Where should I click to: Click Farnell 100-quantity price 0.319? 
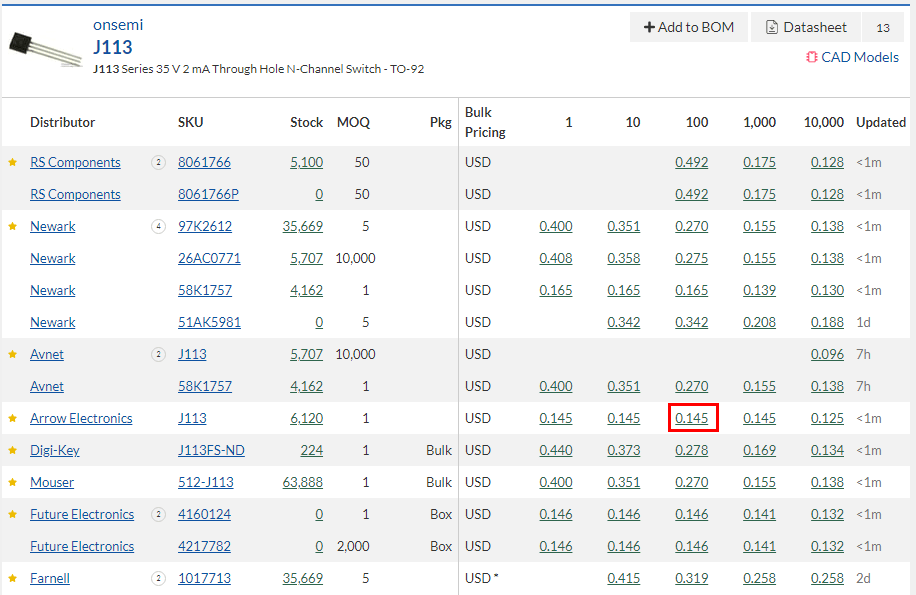692,578
